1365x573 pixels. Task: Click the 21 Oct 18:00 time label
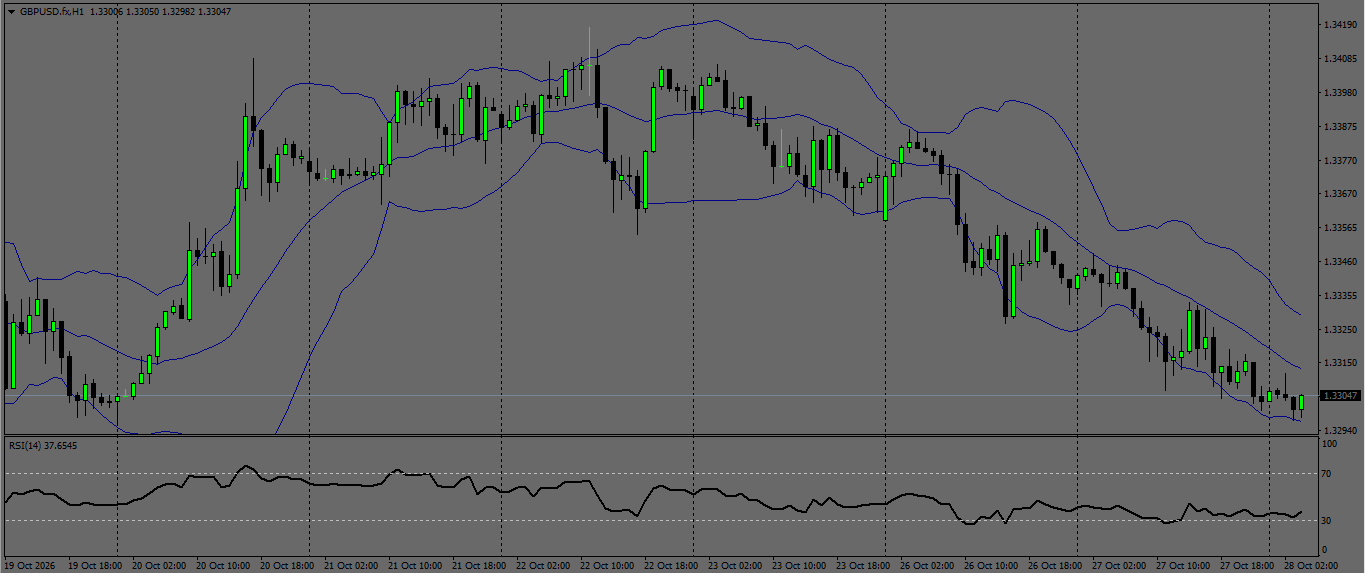point(479,565)
